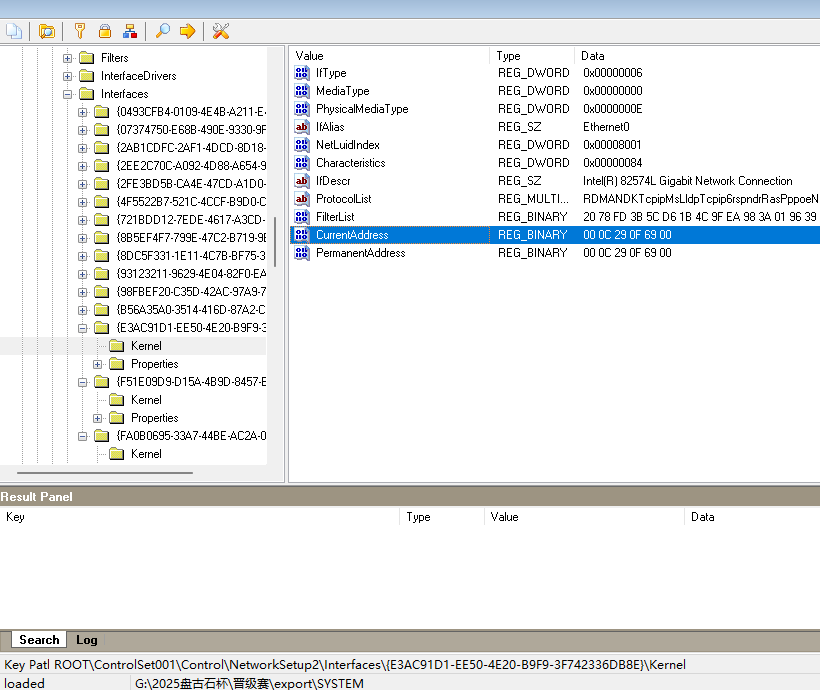
Task: Expand the Filters tree node
Action: point(67,58)
